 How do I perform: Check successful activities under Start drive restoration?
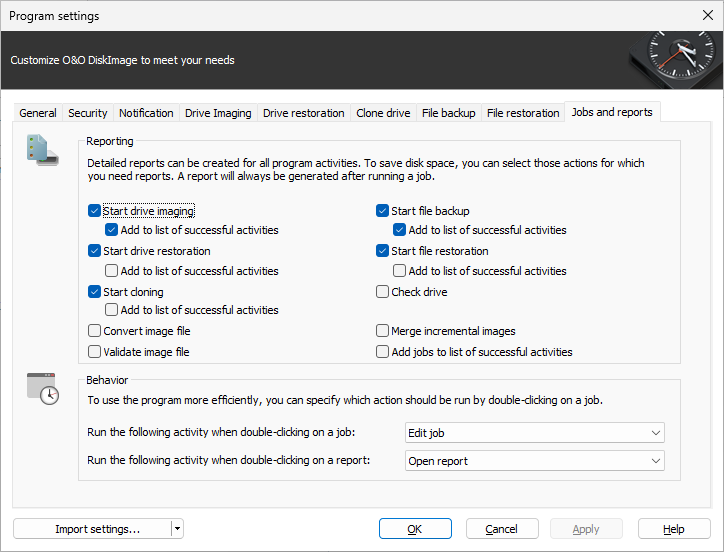click(x=111, y=271)
